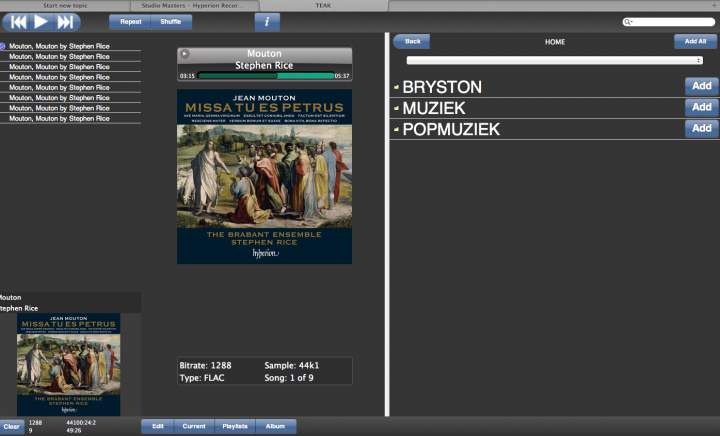This screenshot has height=436, width=720.
Task: Open the Edit view
Action: (x=158, y=426)
